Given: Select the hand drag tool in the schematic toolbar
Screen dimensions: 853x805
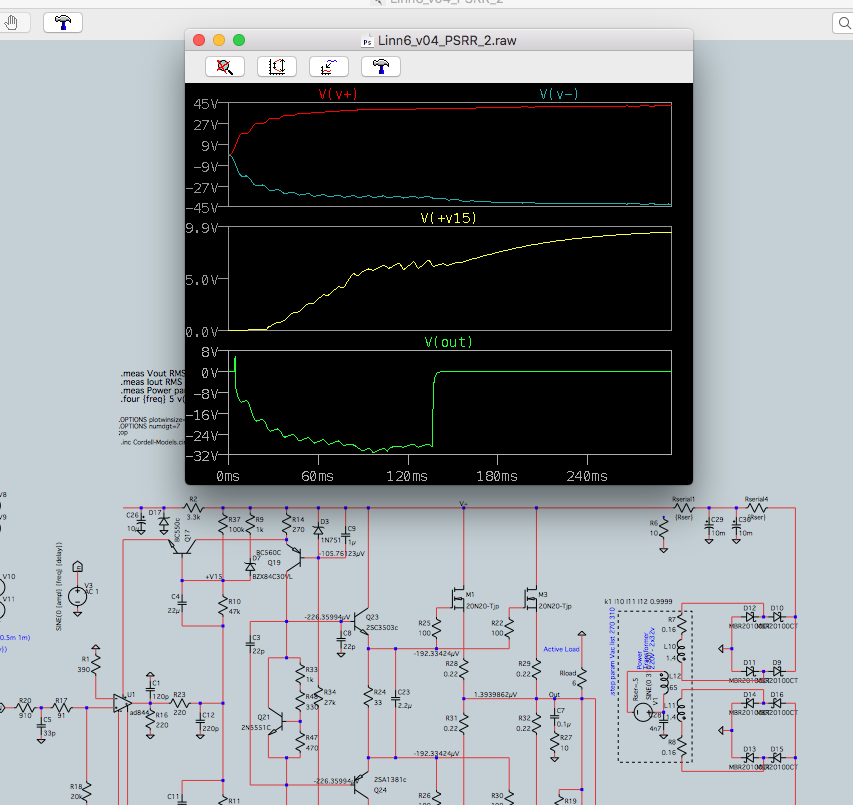Looking at the screenshot, I should 11,23.
